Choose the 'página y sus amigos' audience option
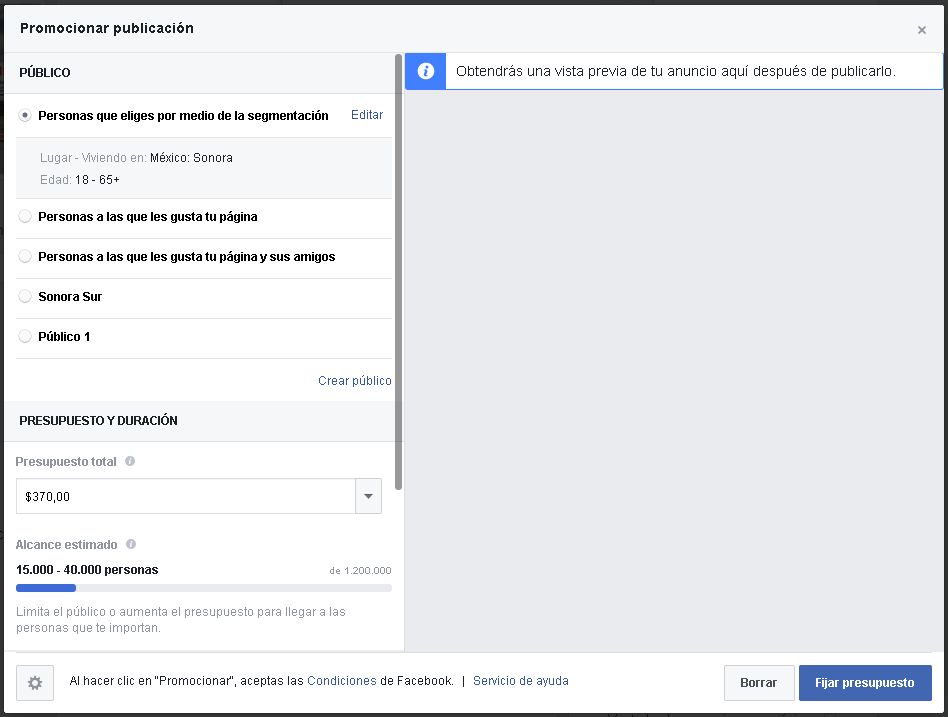Screen dimensions: 948x717 (25, 256)
